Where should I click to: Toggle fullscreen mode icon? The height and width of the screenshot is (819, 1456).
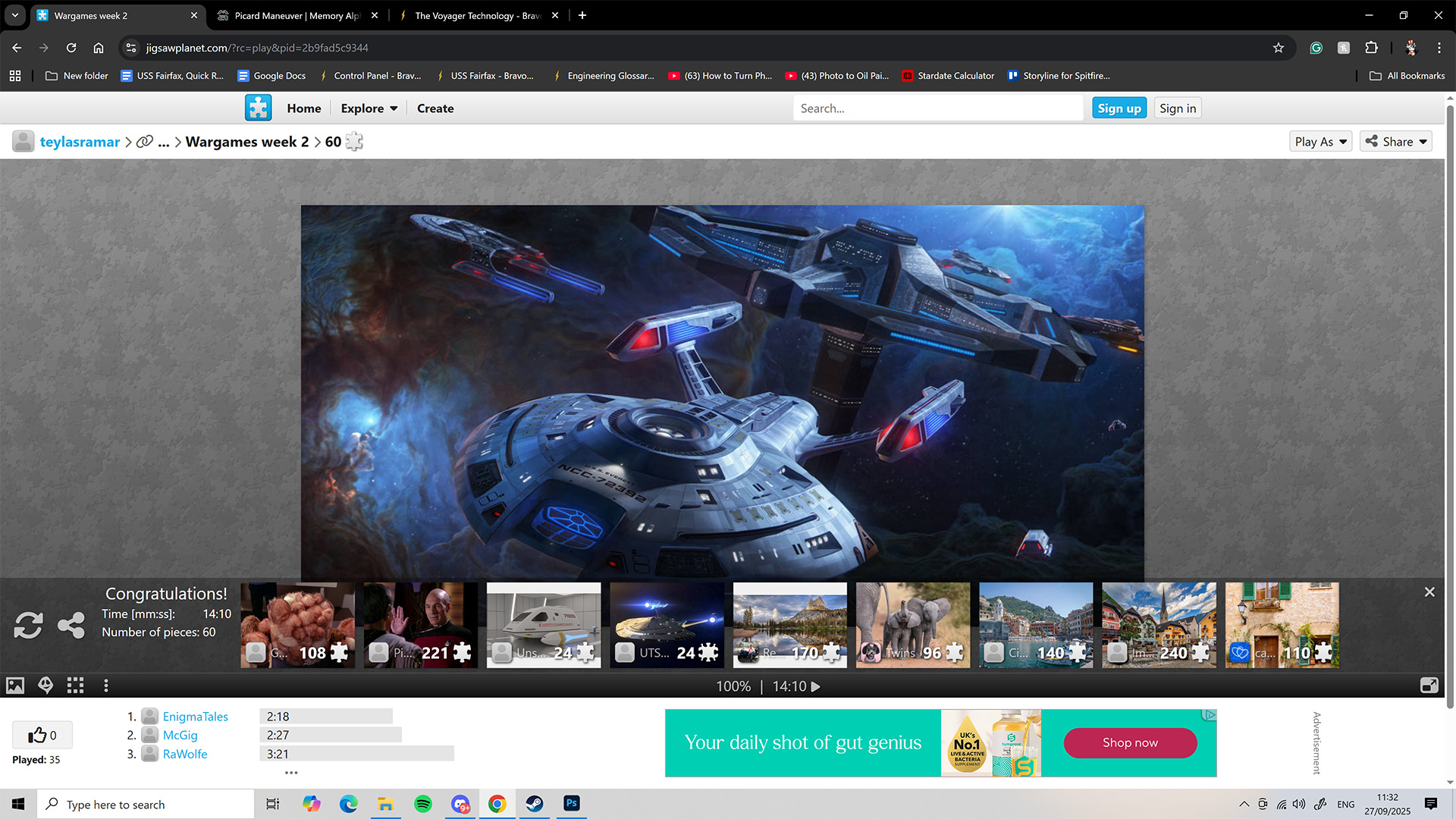(1429, 686)
